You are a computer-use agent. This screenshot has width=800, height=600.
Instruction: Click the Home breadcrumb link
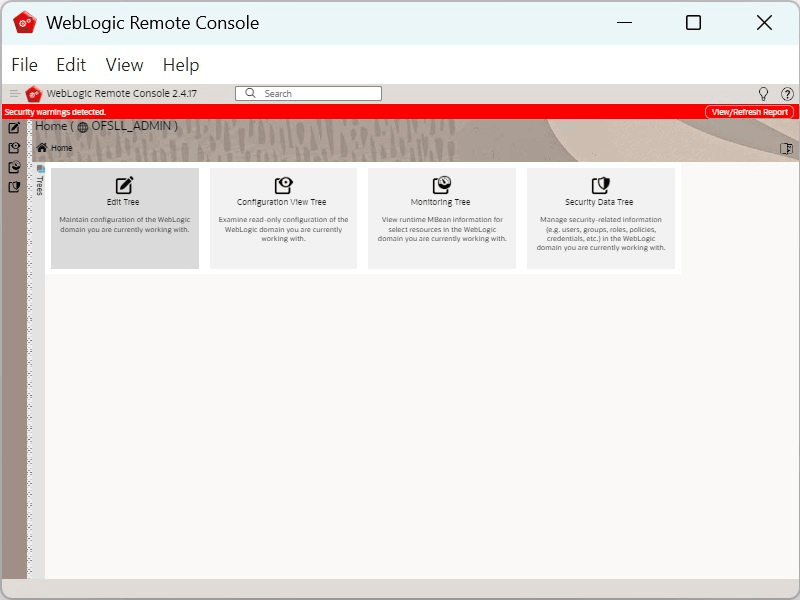point(62,148)
